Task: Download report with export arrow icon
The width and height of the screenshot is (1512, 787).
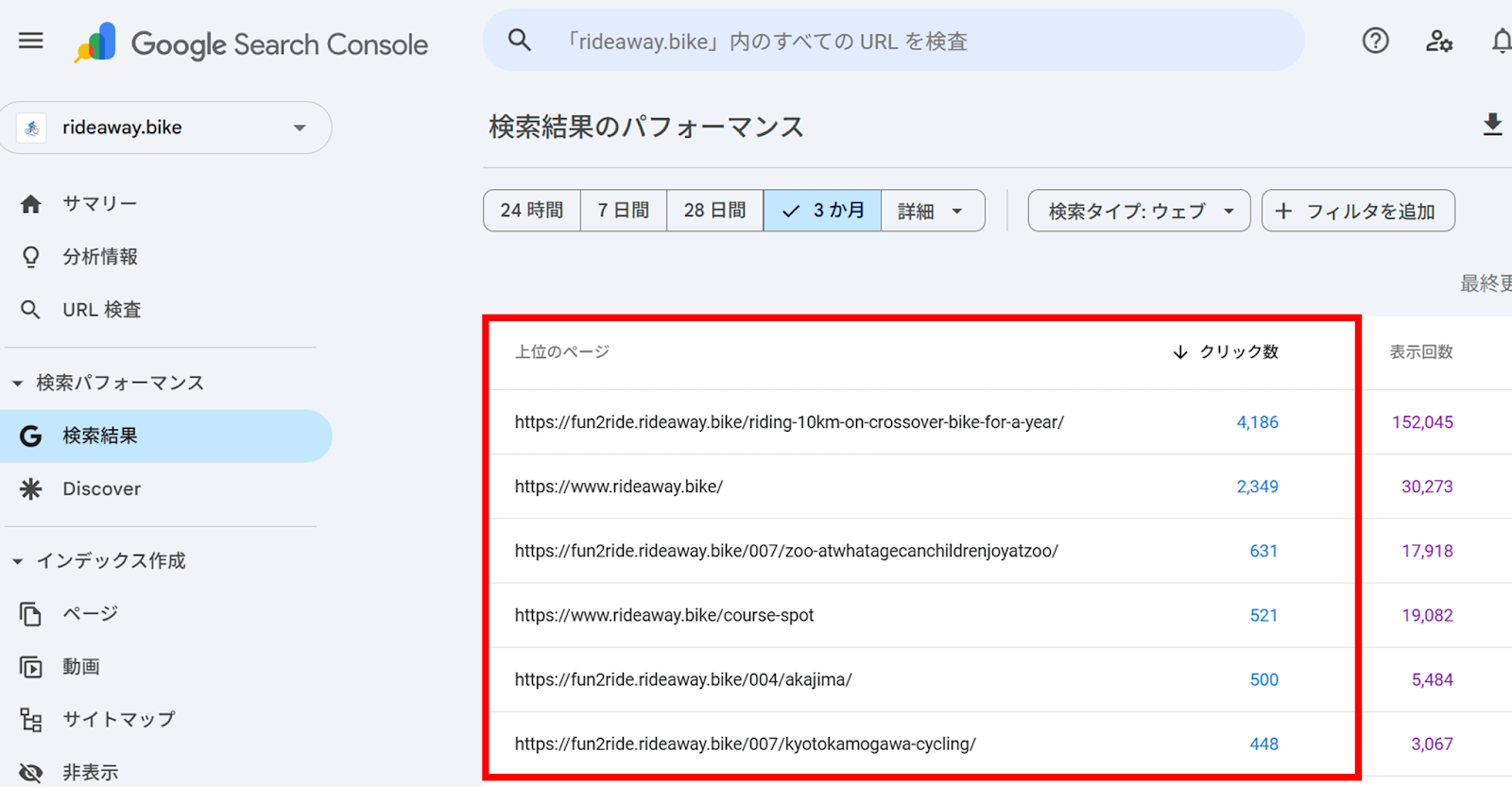Action: tap(1492, 125)
